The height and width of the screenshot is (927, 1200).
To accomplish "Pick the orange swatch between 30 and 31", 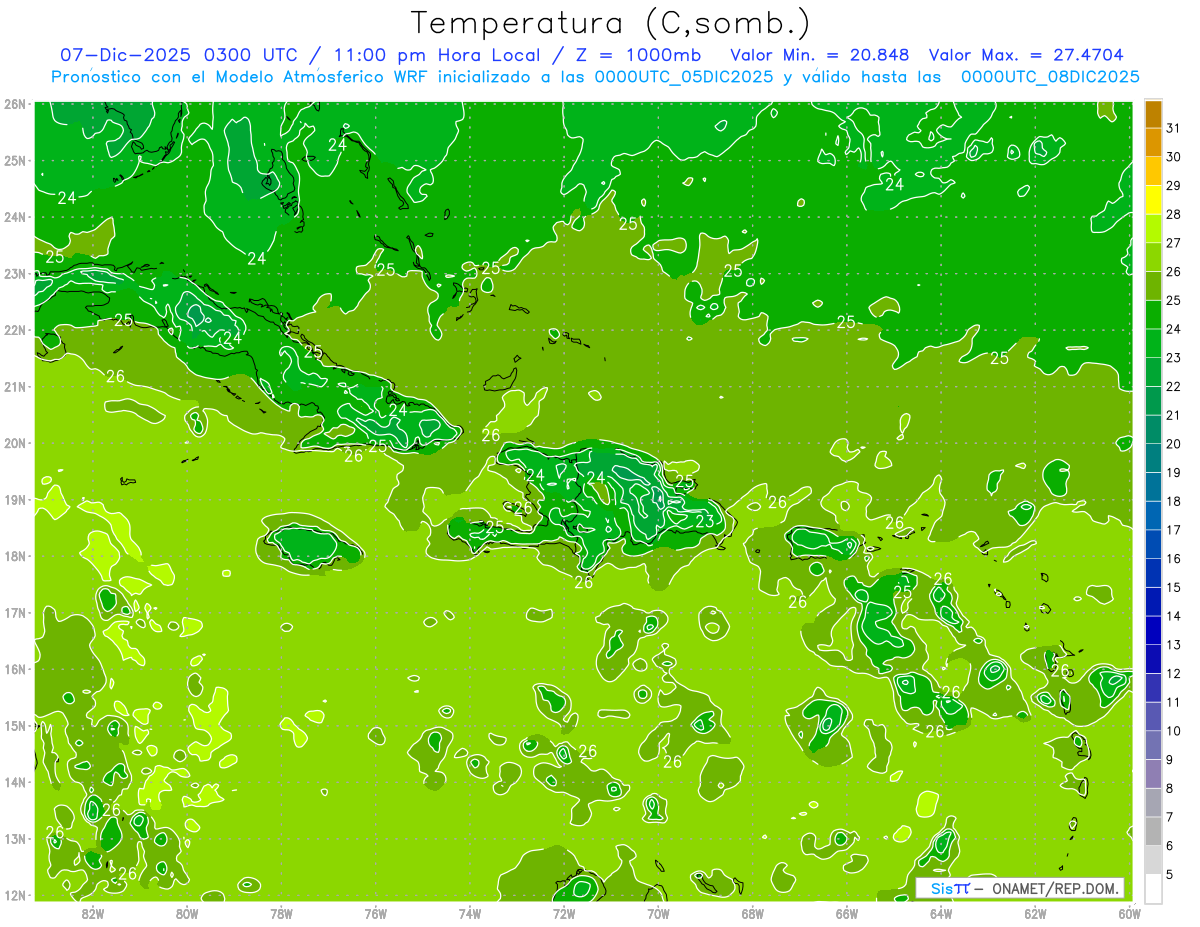I will (x=1153, y=143).
